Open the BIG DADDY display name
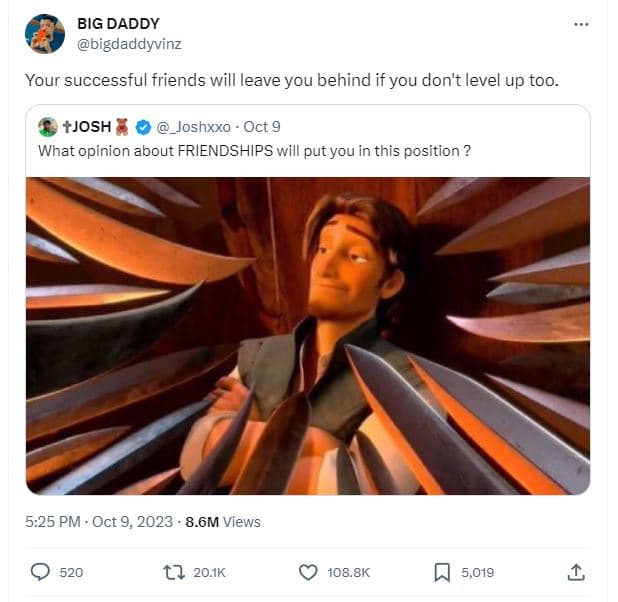This screenshot has height=602, width=618. (x=118, y=24)
